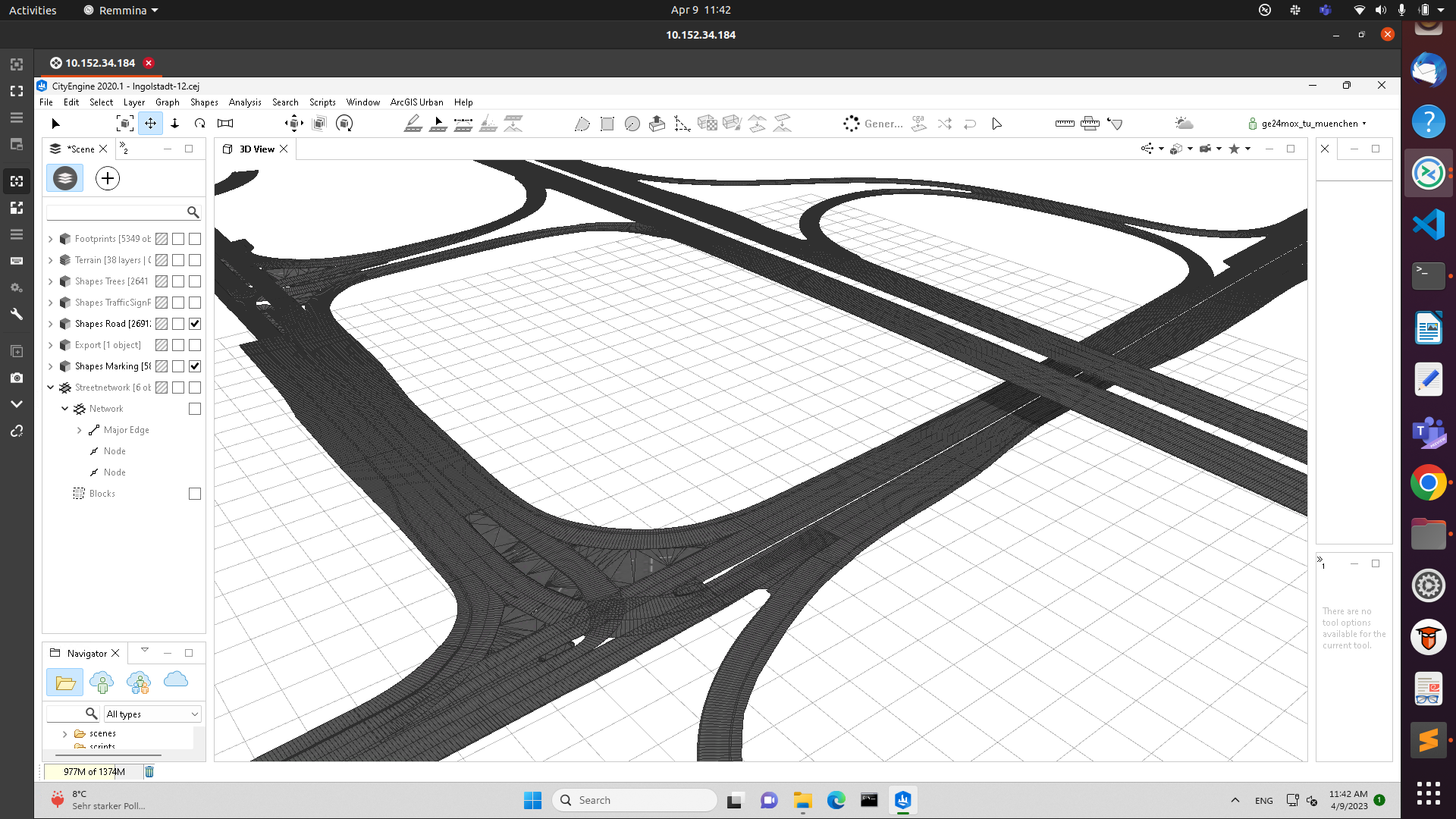Image resolution: width=1456 pixels, height=819 pixels.
Task: Activate the Rotate view tool
Action: pos(199,124)
